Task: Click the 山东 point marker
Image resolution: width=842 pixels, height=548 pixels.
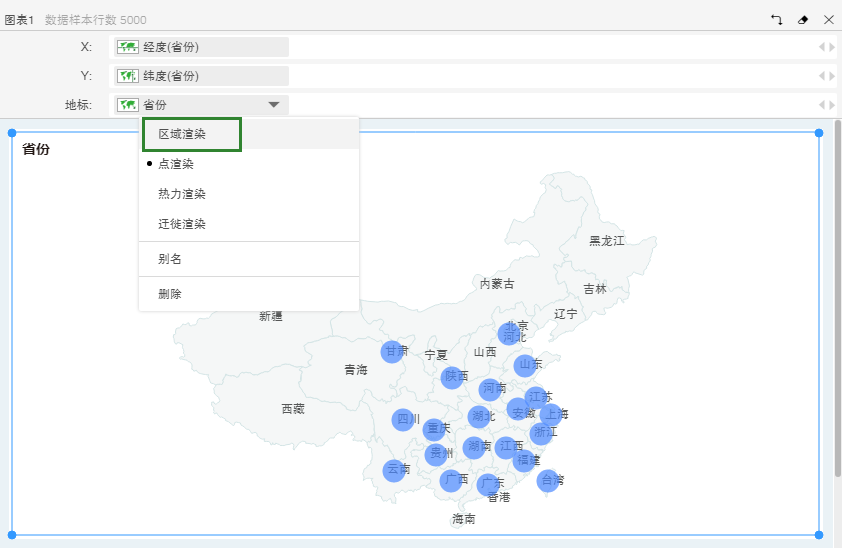Action: [525, 366]
